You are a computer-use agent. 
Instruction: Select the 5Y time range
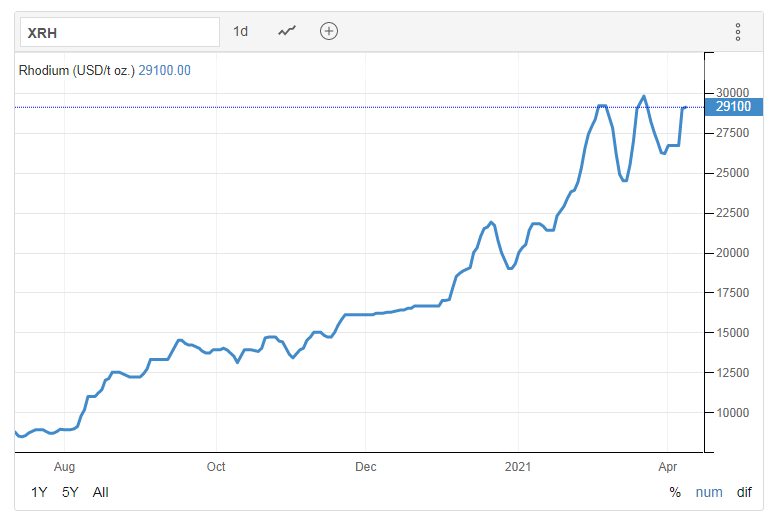tap(69, 492)
